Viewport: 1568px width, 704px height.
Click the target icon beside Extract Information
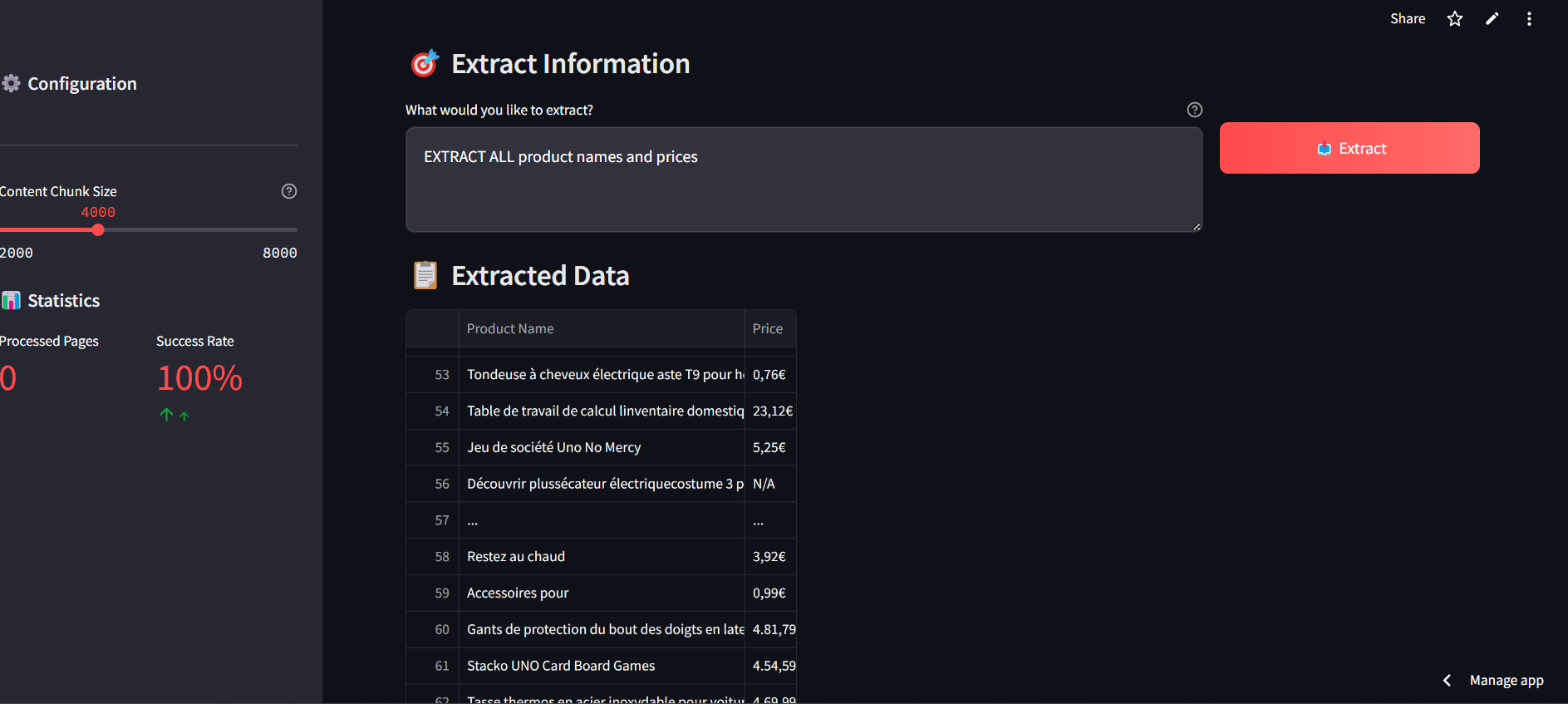click(425, 63)
